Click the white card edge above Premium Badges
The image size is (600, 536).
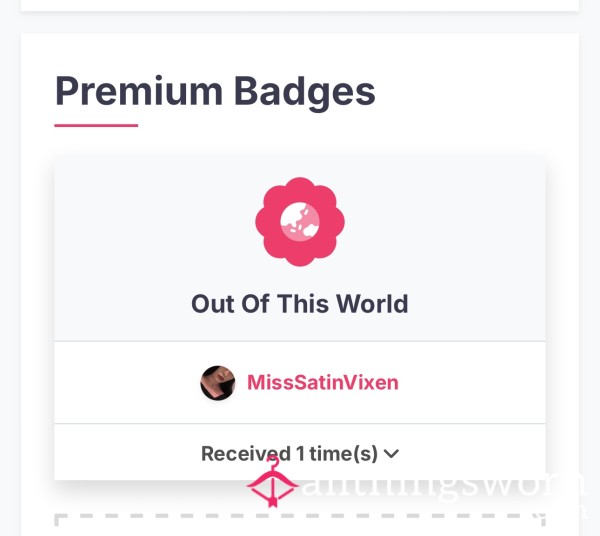point(300,5)
